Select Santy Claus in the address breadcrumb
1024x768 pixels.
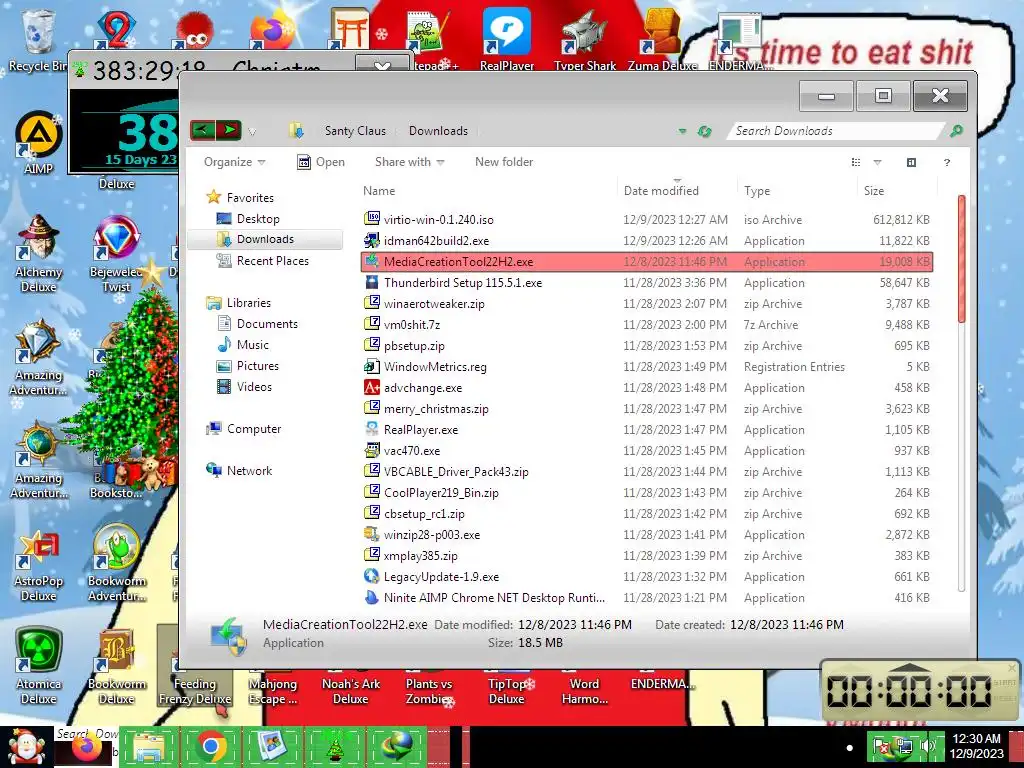tap(355, 131)
